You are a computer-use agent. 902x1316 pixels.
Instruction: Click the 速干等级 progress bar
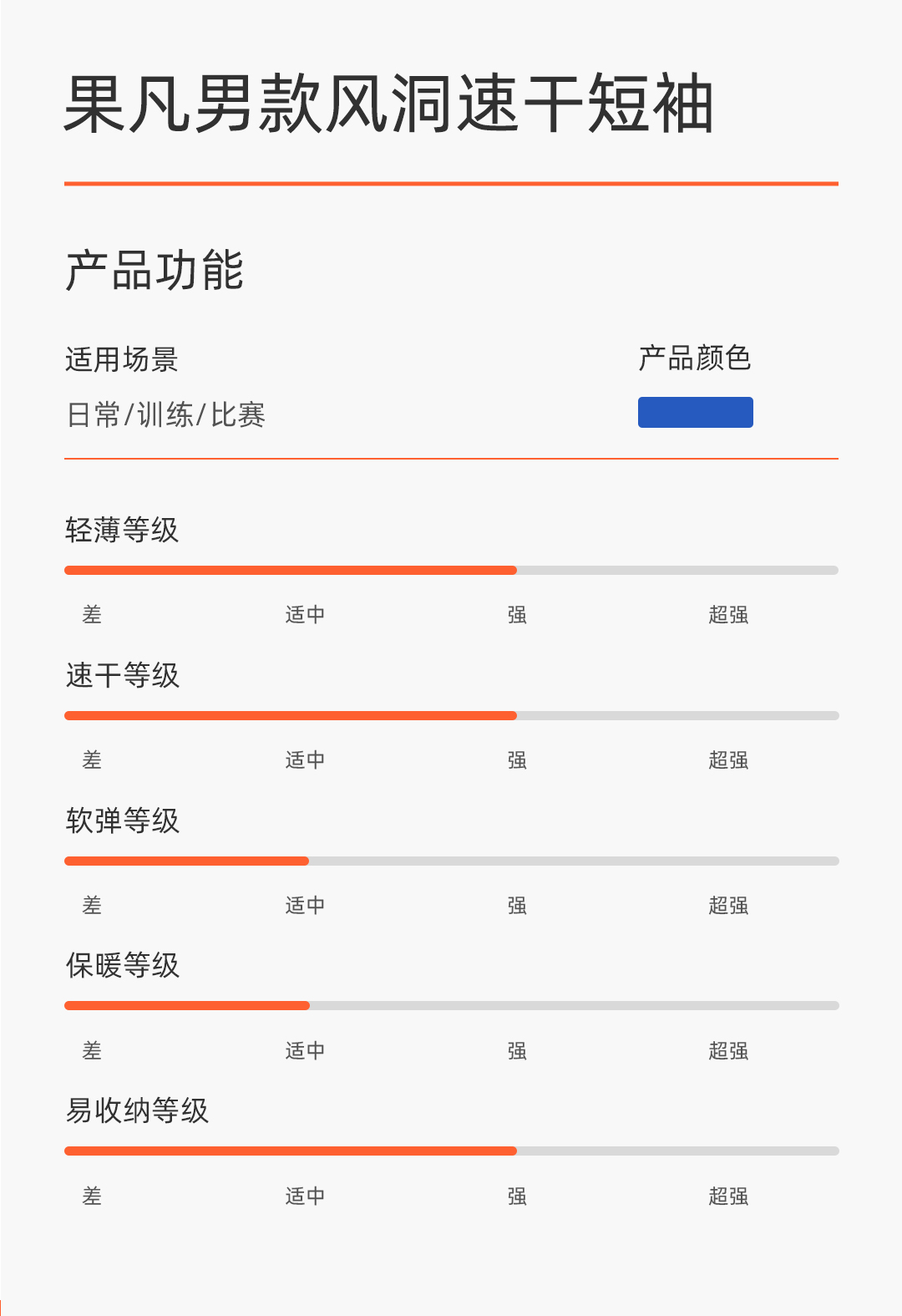point(451,716)
